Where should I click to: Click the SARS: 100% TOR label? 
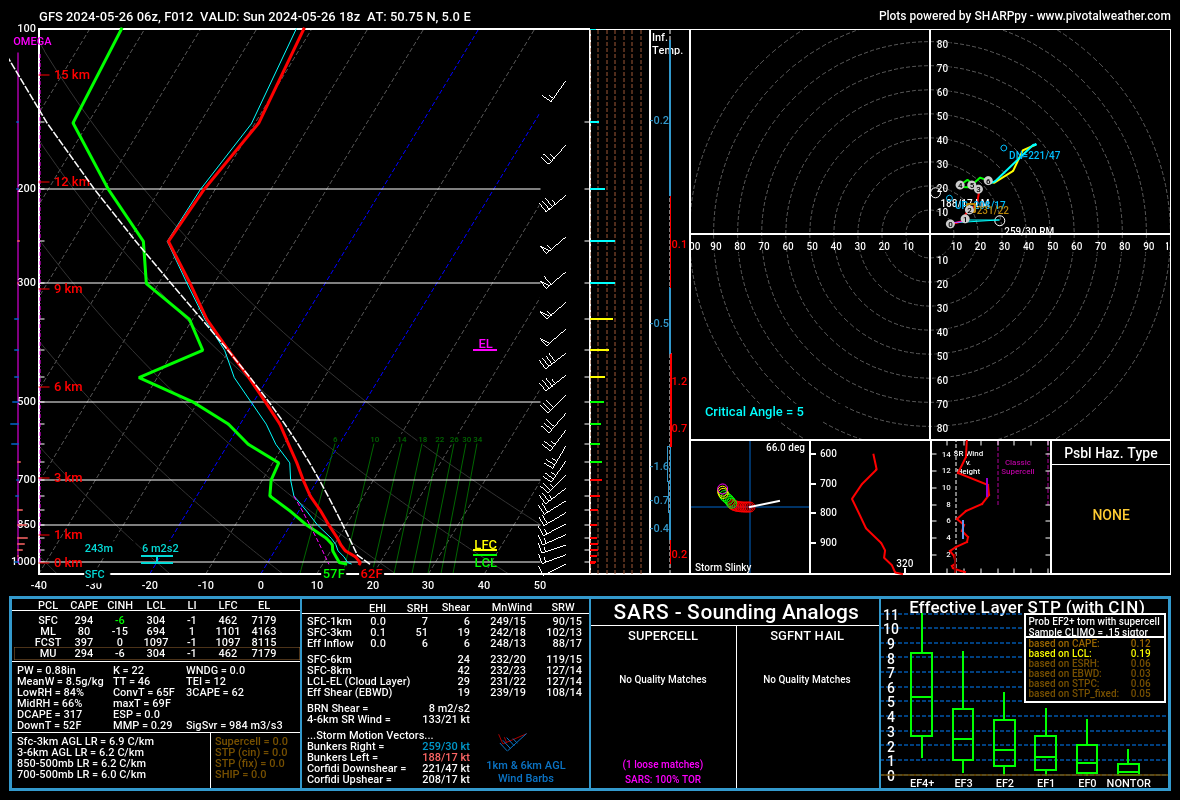[662, 779]
